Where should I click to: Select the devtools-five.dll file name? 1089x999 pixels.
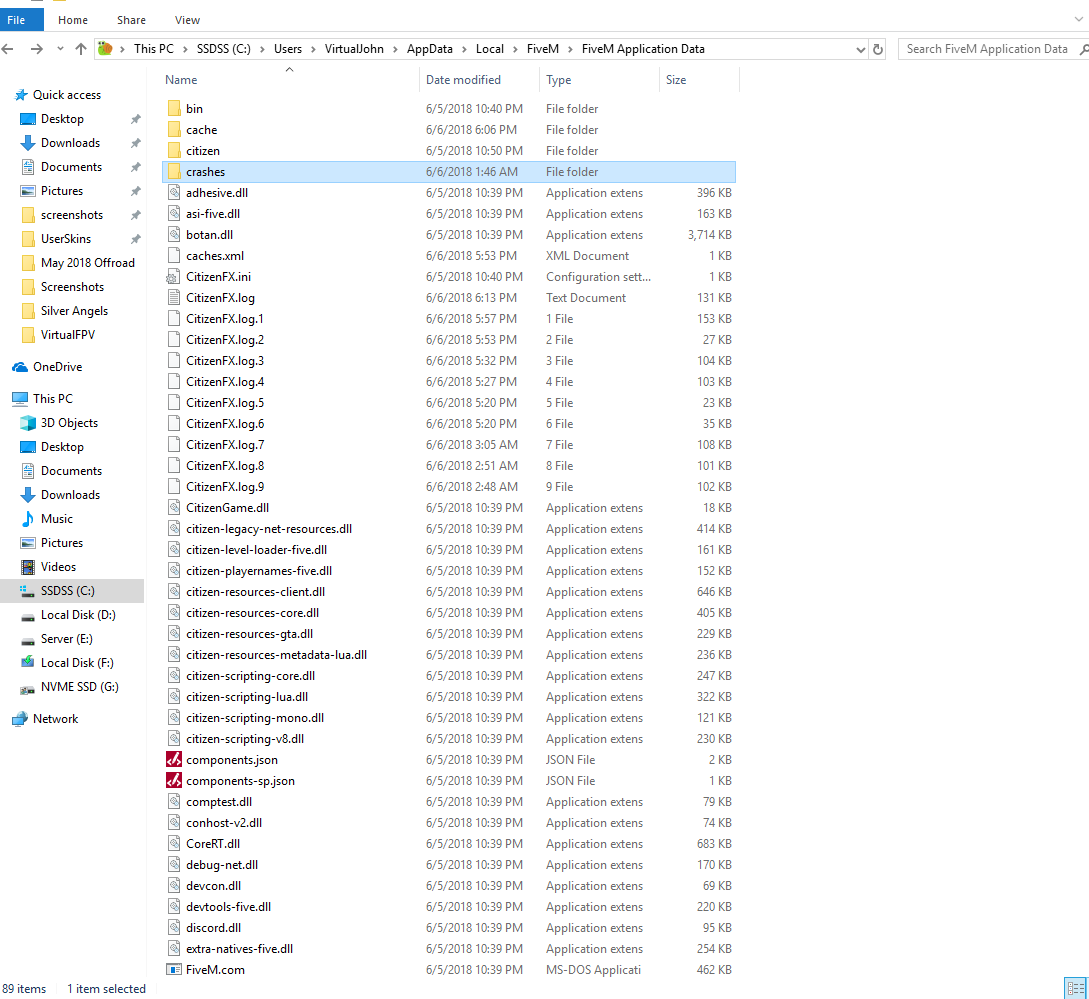click(228, 907)
